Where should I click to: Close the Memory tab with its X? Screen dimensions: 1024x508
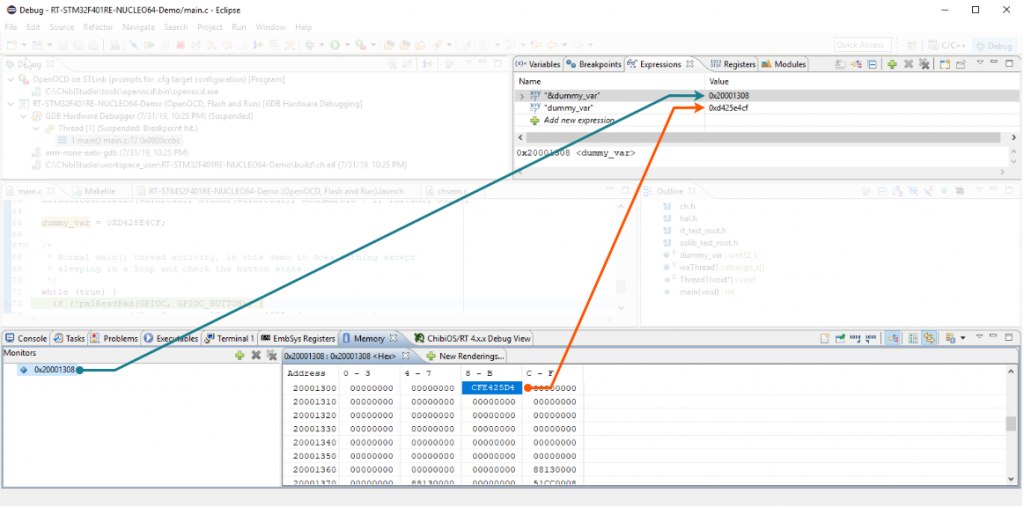(394, 338)
